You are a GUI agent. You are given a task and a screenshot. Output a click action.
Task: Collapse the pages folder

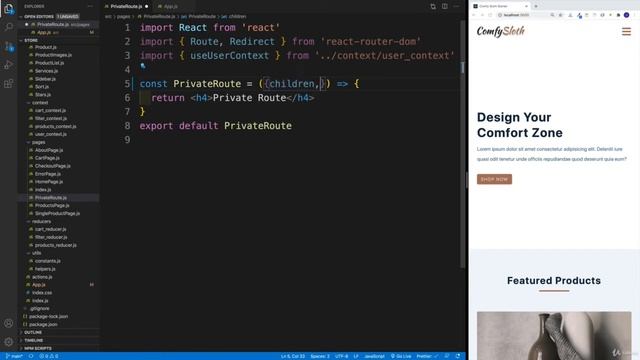pos(38,142)
